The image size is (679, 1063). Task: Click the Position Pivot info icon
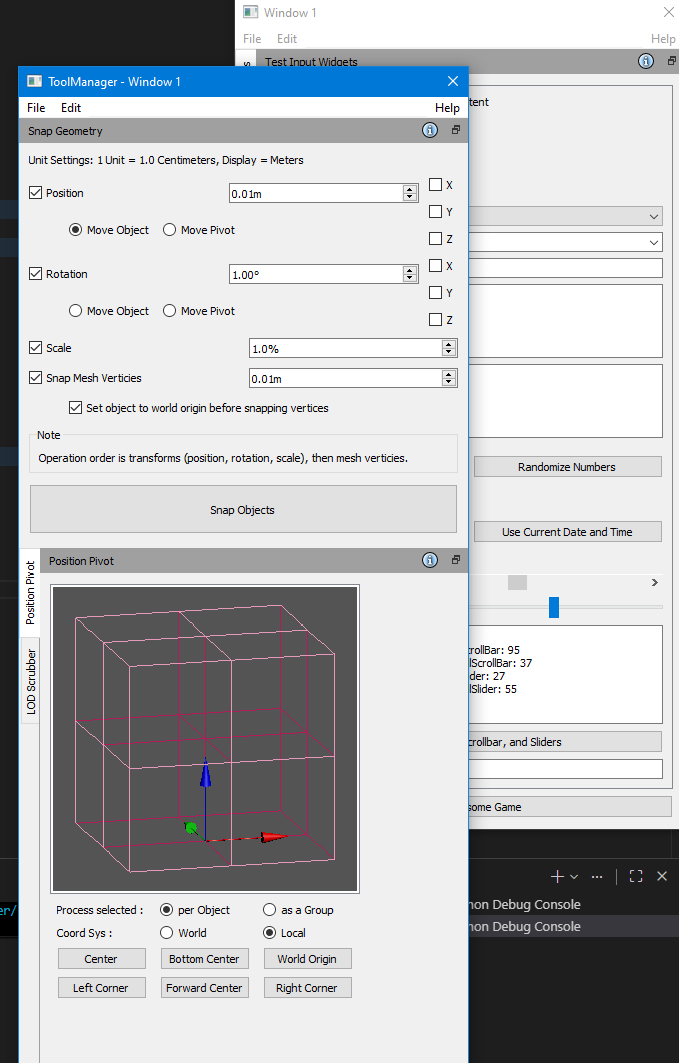pos(430,560)
